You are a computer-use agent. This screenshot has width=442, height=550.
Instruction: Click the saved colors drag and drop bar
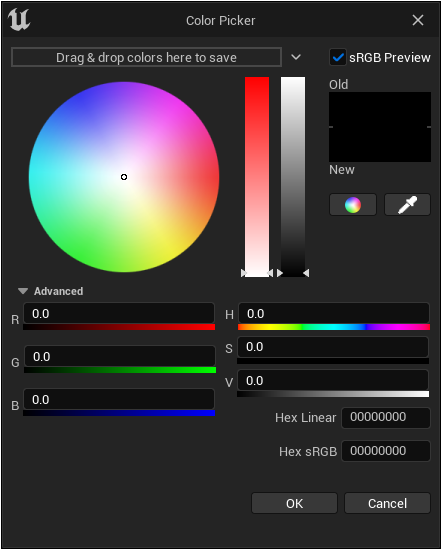(147, 57)
